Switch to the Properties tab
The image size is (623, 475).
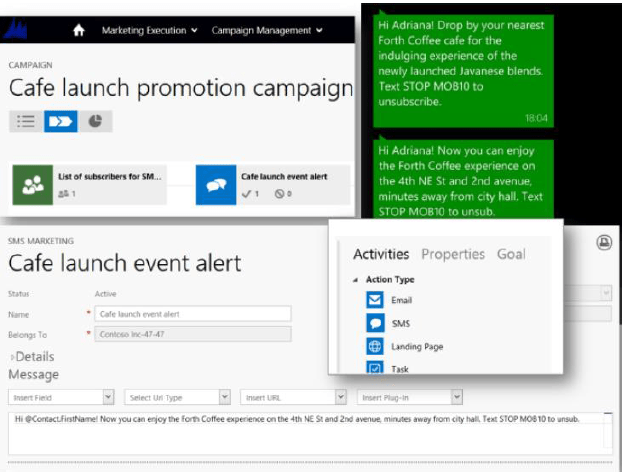(x=453, y=254)
